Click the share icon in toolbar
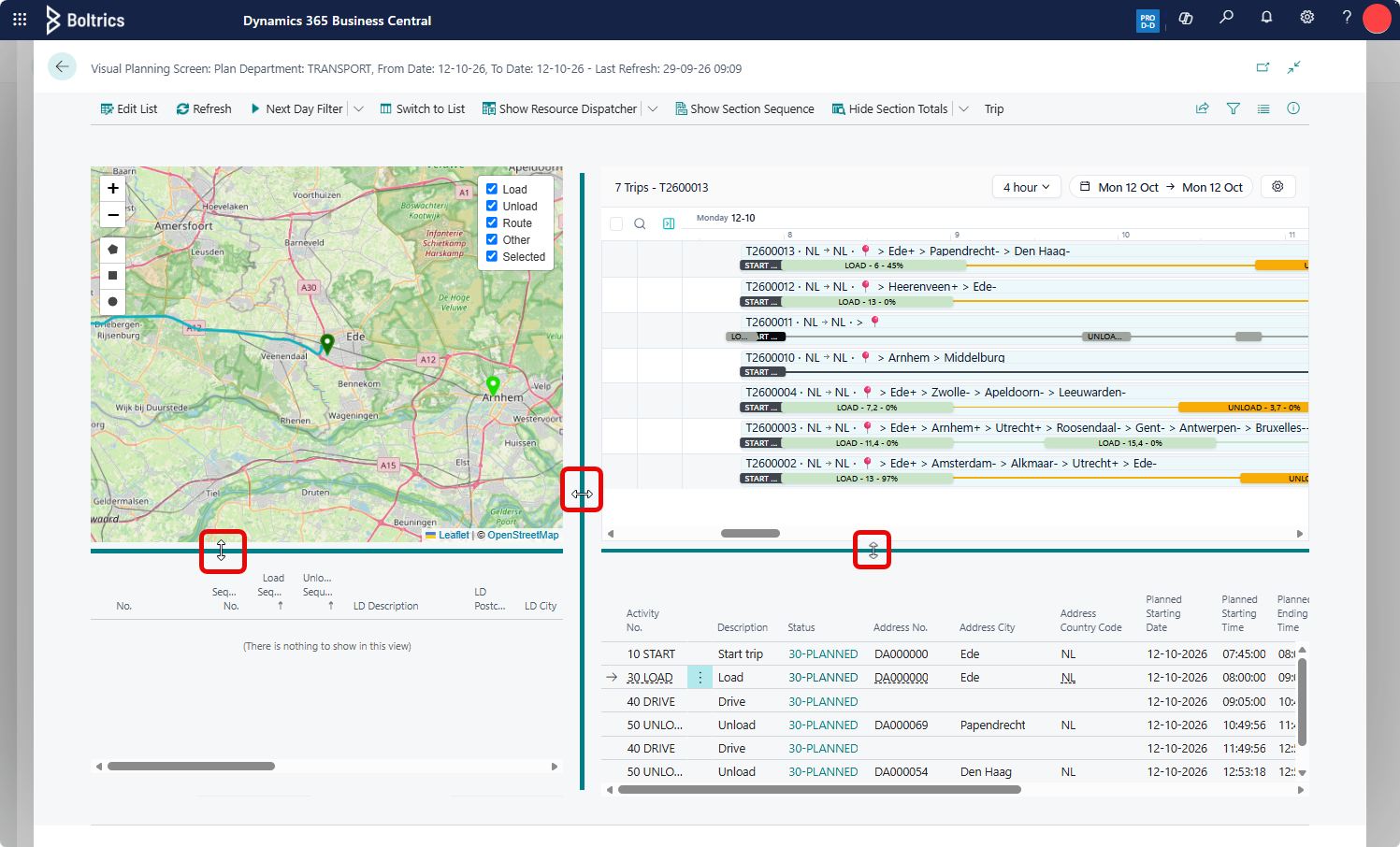Viewport: 1400px width, 847px height. [1203, 108]
